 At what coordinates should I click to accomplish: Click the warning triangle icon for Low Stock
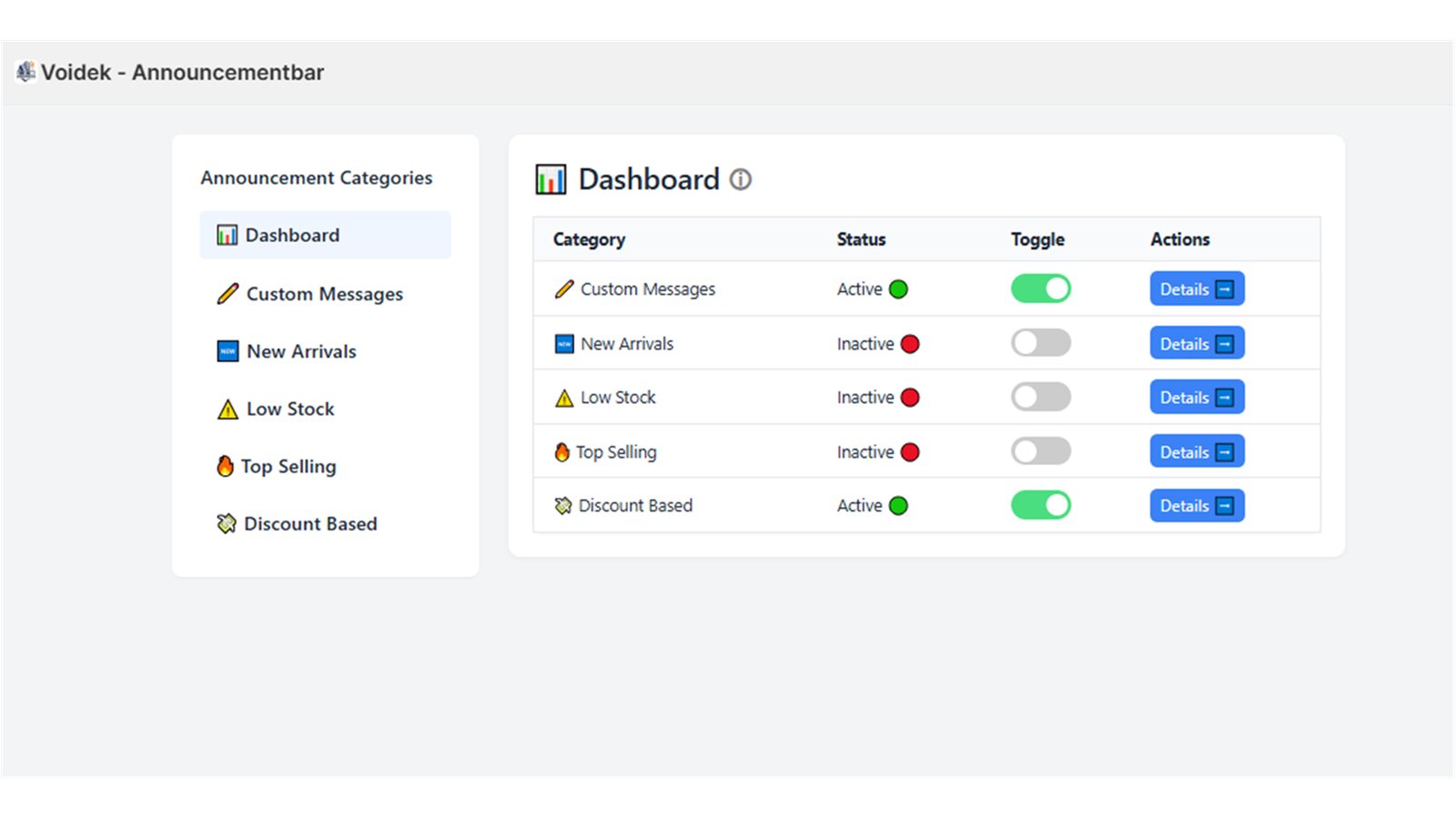[x=225, y=409]
